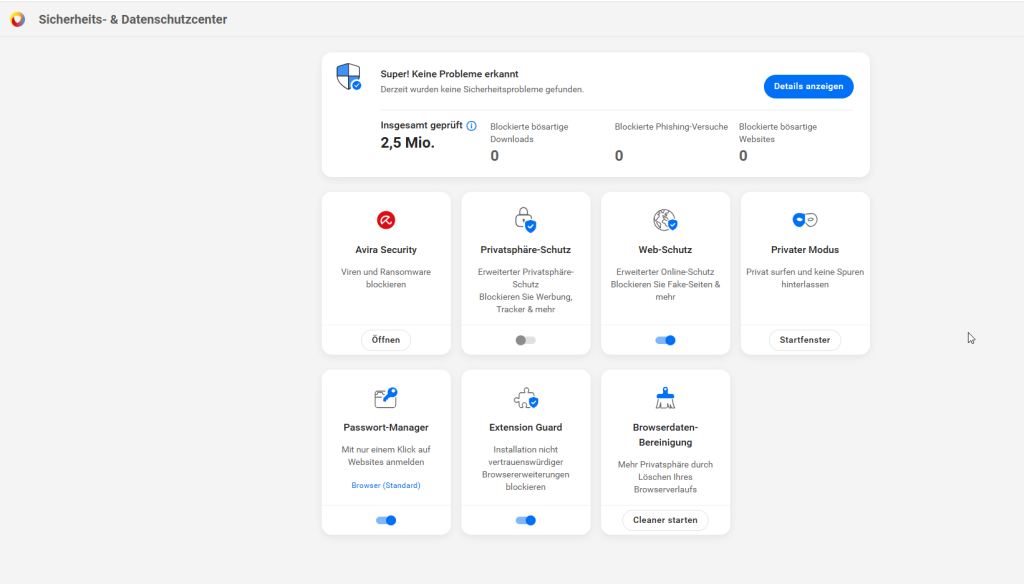Viewport: 1024px width, 584px height.
Task: Click the Web-Schutz globe icon
Action: click(x=665, y=220)
